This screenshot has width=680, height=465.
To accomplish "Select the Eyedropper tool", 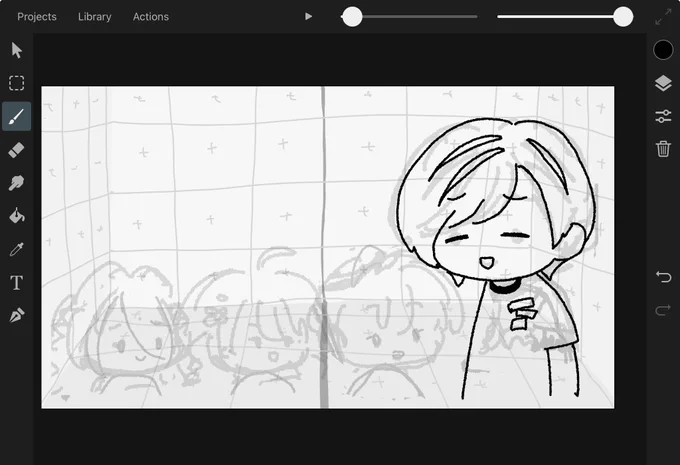I will 16,249.
